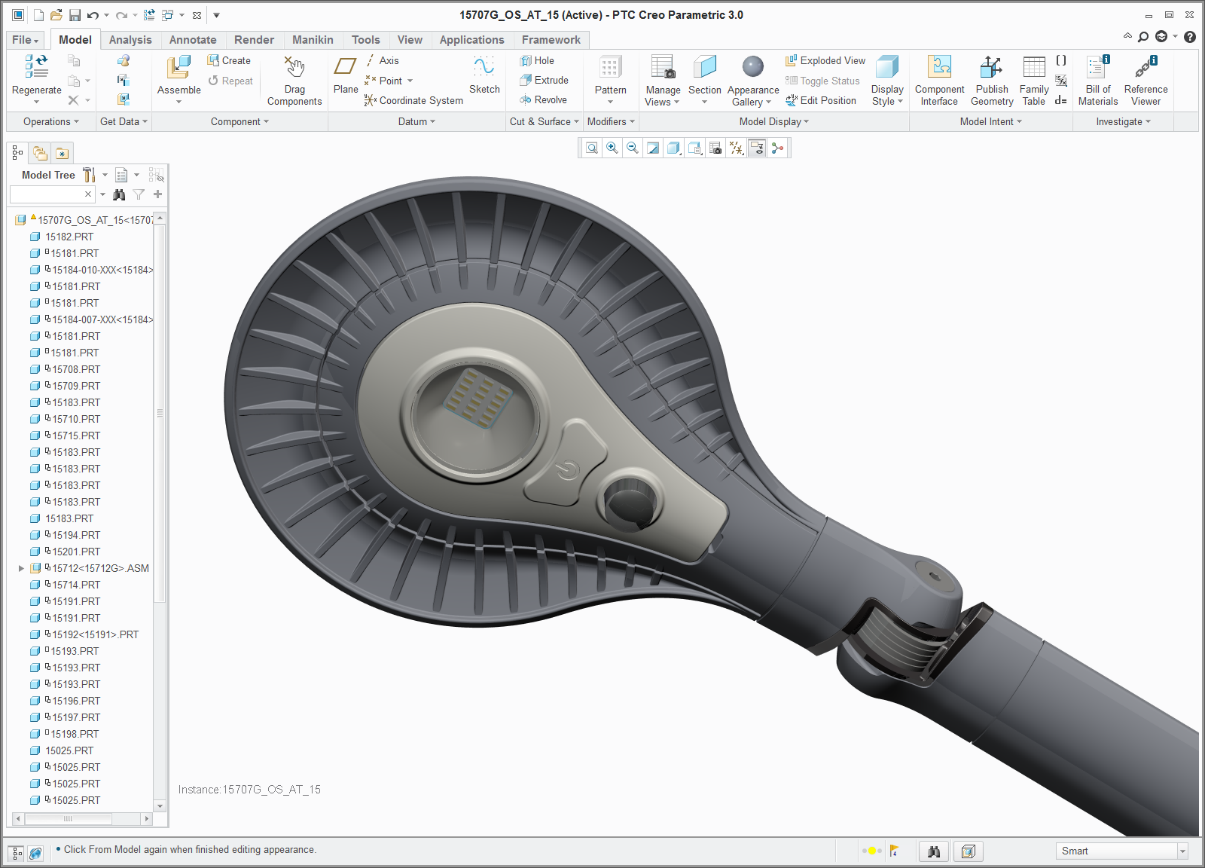Click the Publish Geometry icon

(x=991, y=80)
